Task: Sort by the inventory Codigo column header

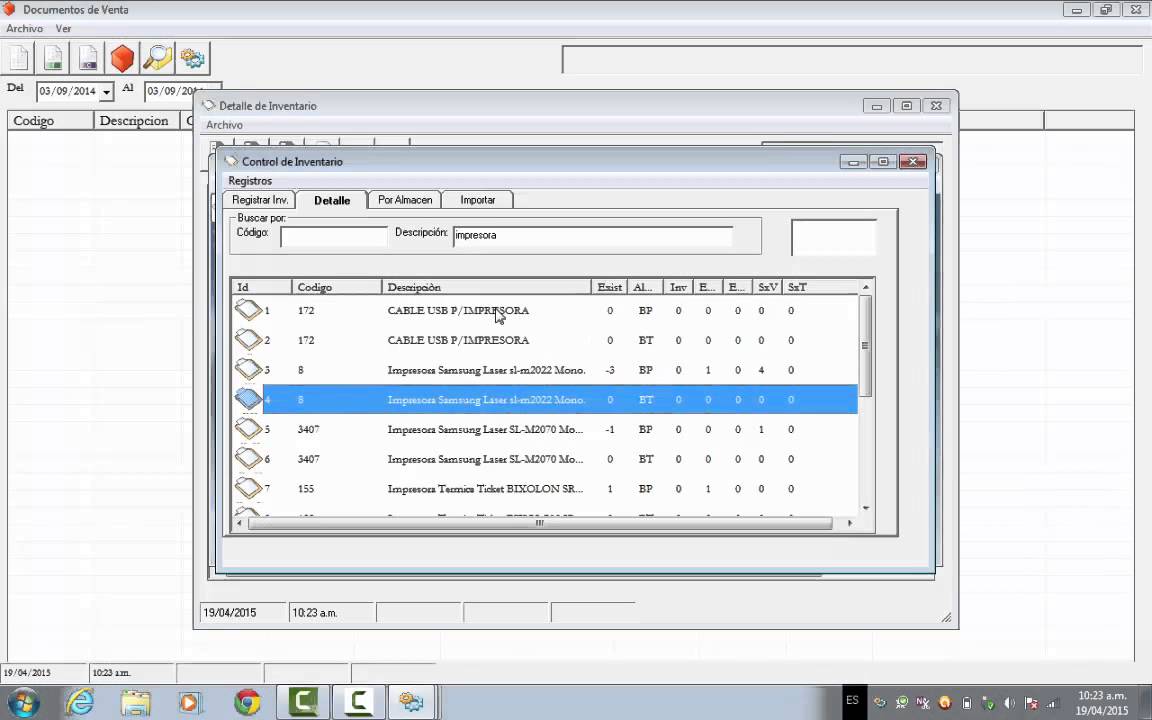Action: click(336, 287)
